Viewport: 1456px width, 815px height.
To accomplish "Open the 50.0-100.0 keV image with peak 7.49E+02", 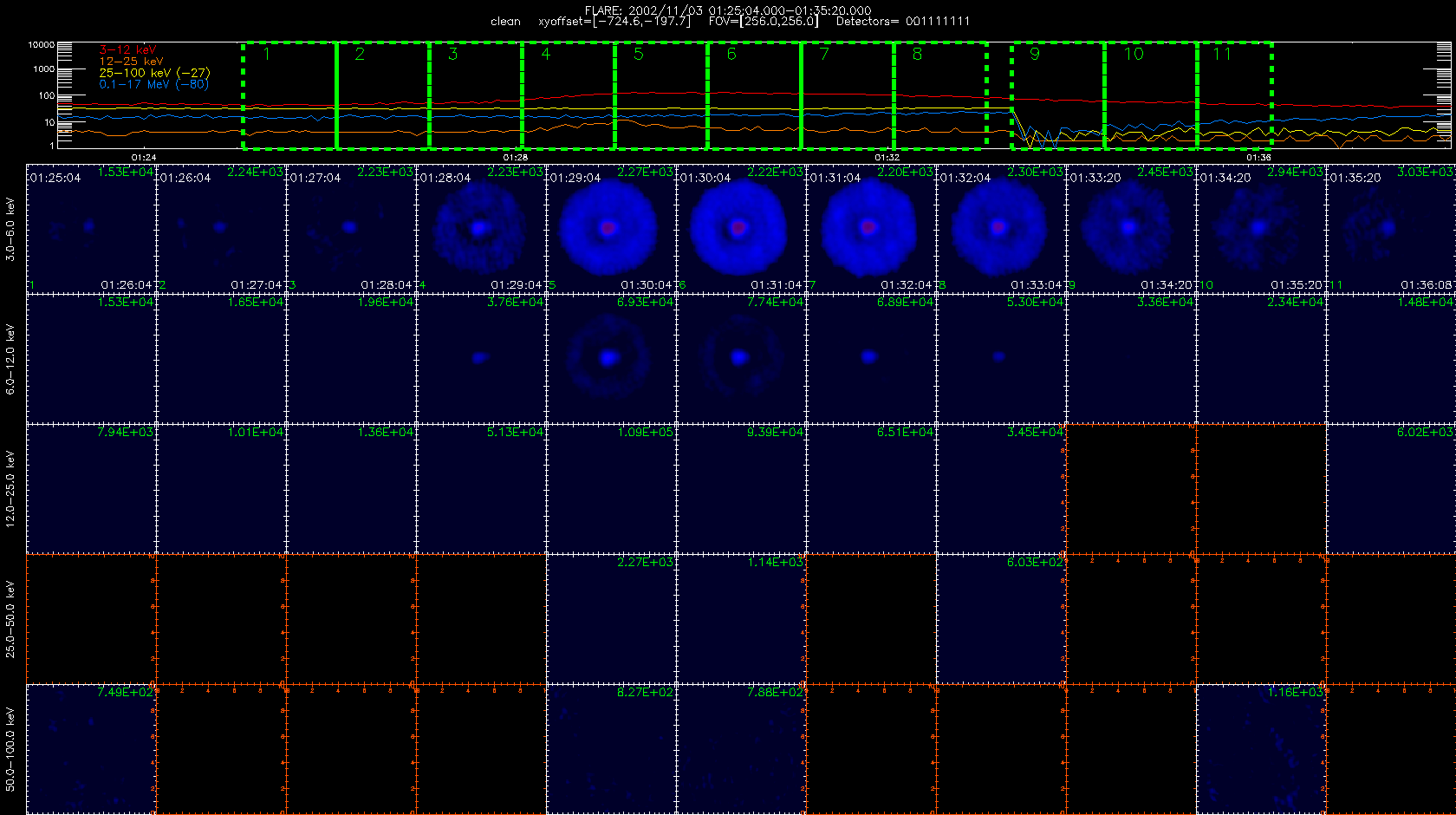I will point(91,748).
